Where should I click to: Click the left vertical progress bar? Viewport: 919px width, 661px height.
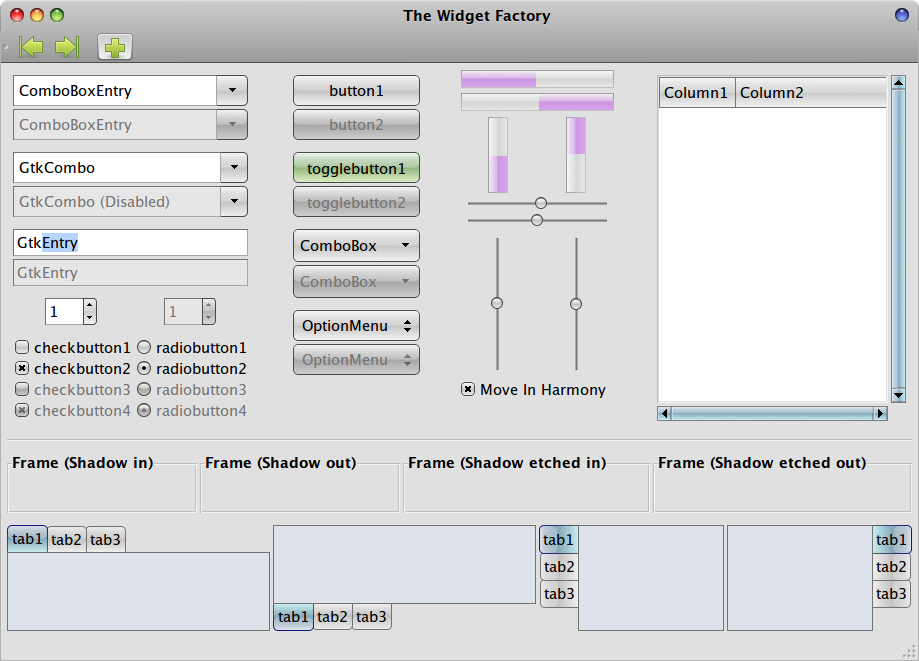click(x=498, y=155)
